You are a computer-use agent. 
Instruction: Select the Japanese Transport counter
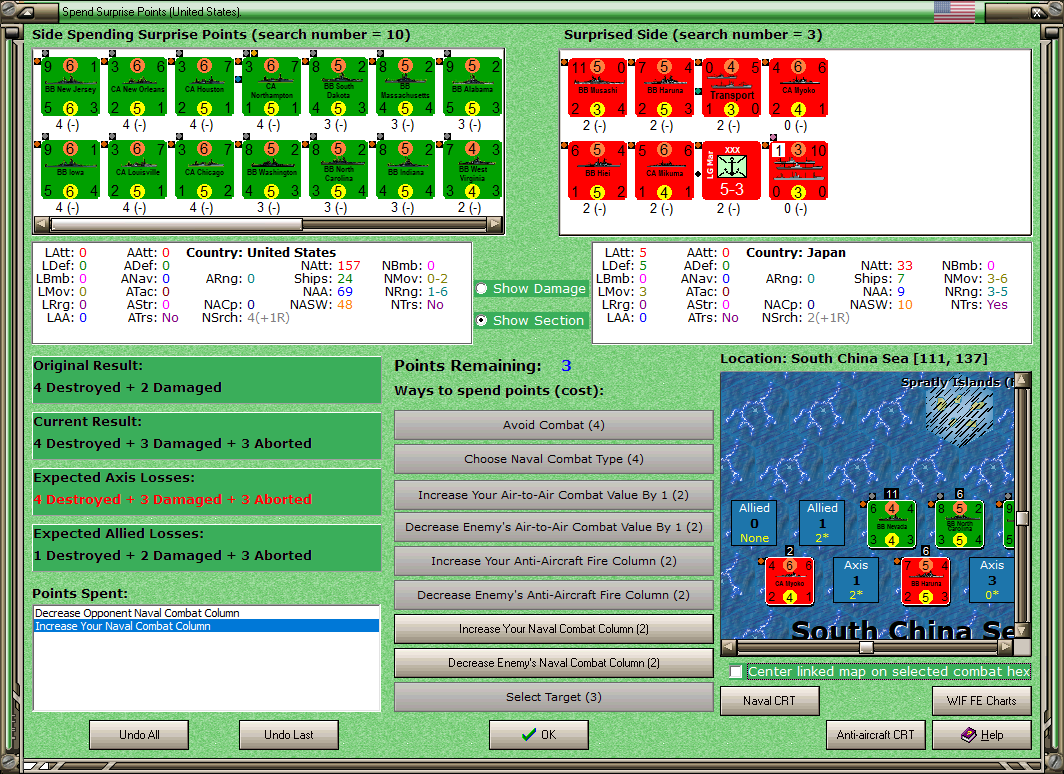[x=732, y=88]
